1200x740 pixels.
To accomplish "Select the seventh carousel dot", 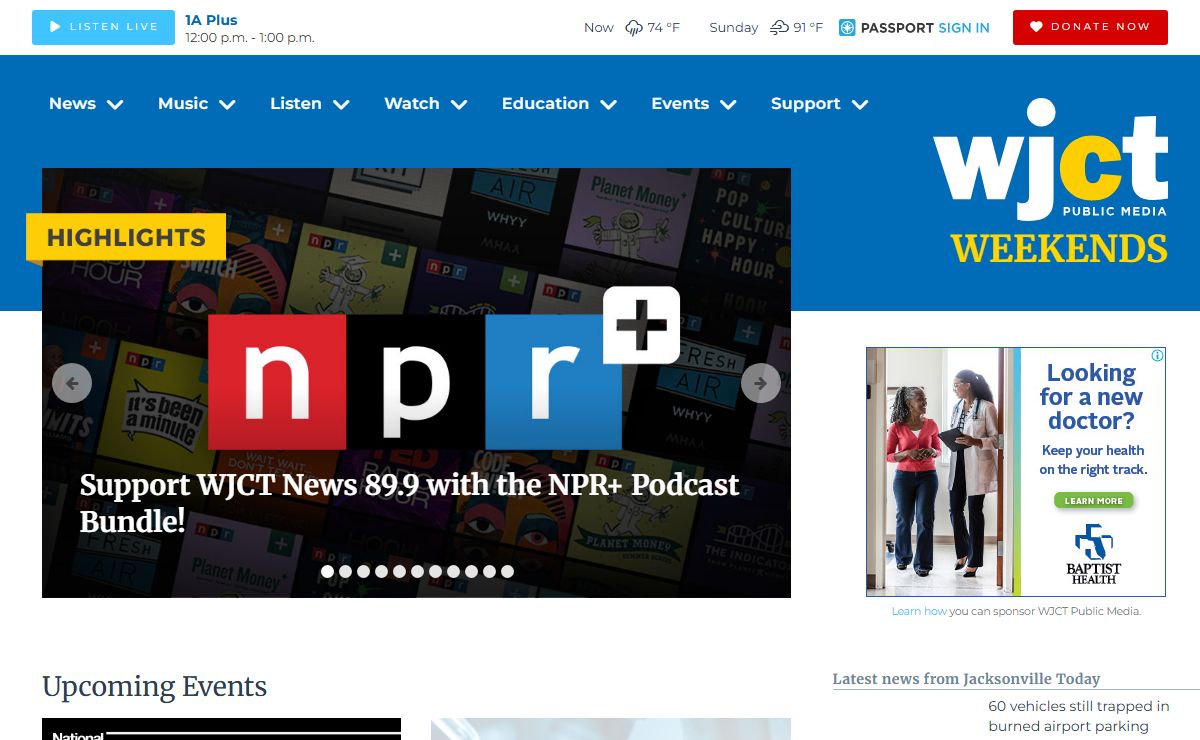I will (x=435, y=572).
